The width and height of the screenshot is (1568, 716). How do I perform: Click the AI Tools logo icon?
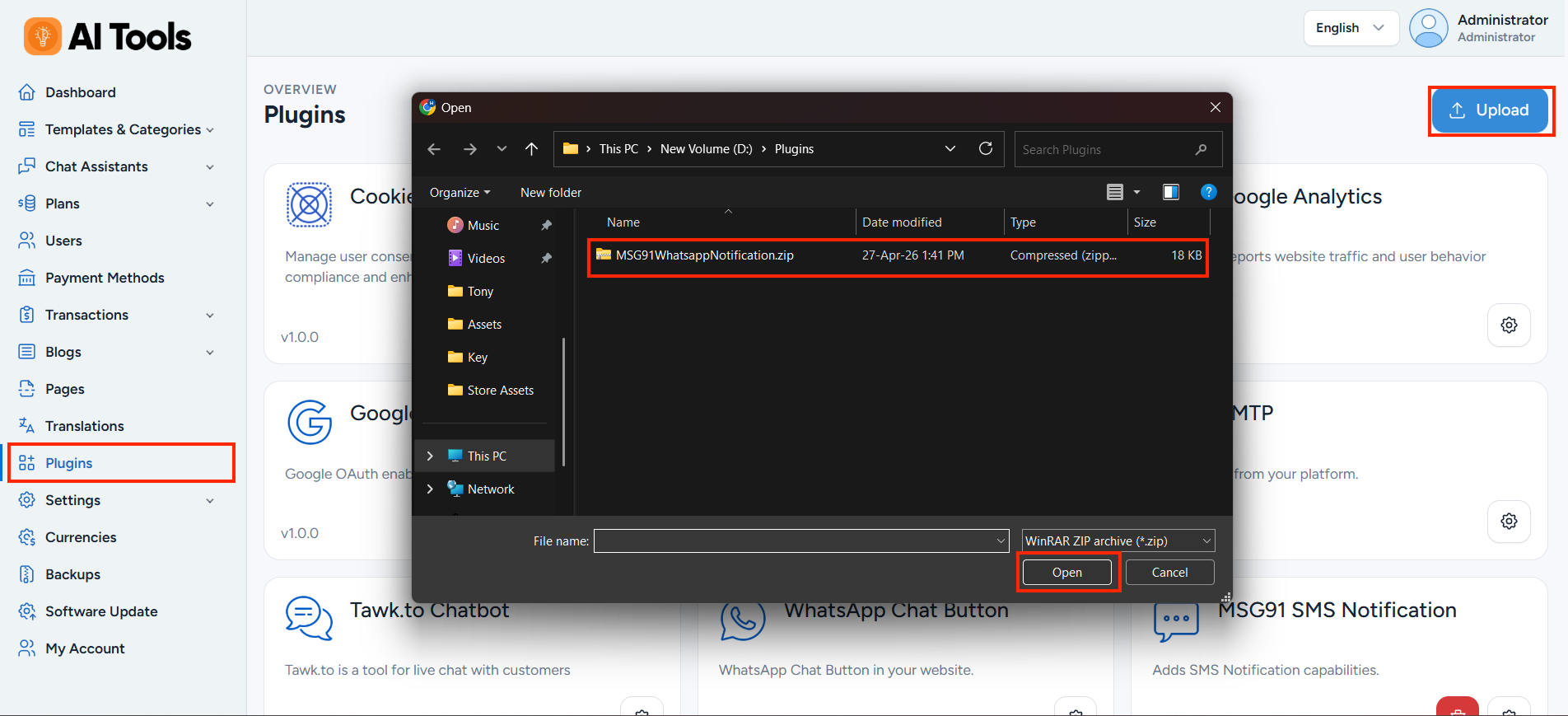(43, 36)
